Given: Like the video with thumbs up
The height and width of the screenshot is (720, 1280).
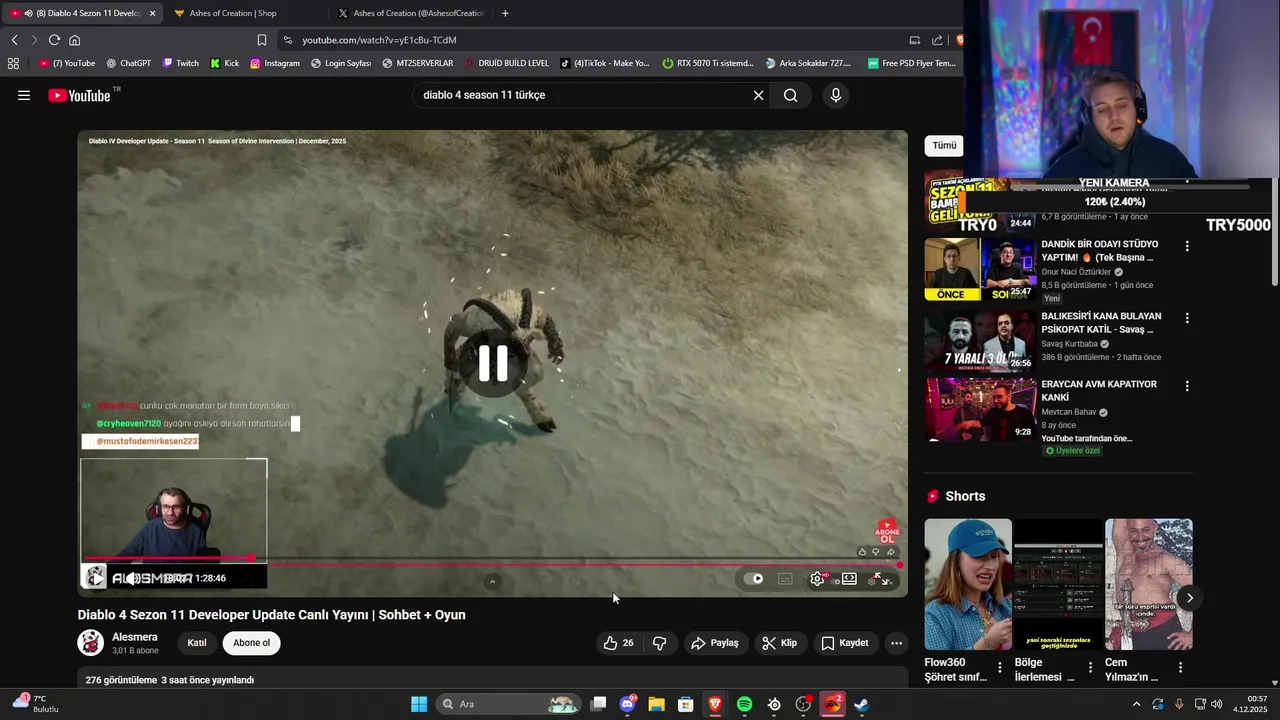Looking at the screenshot, I should 619,643.
